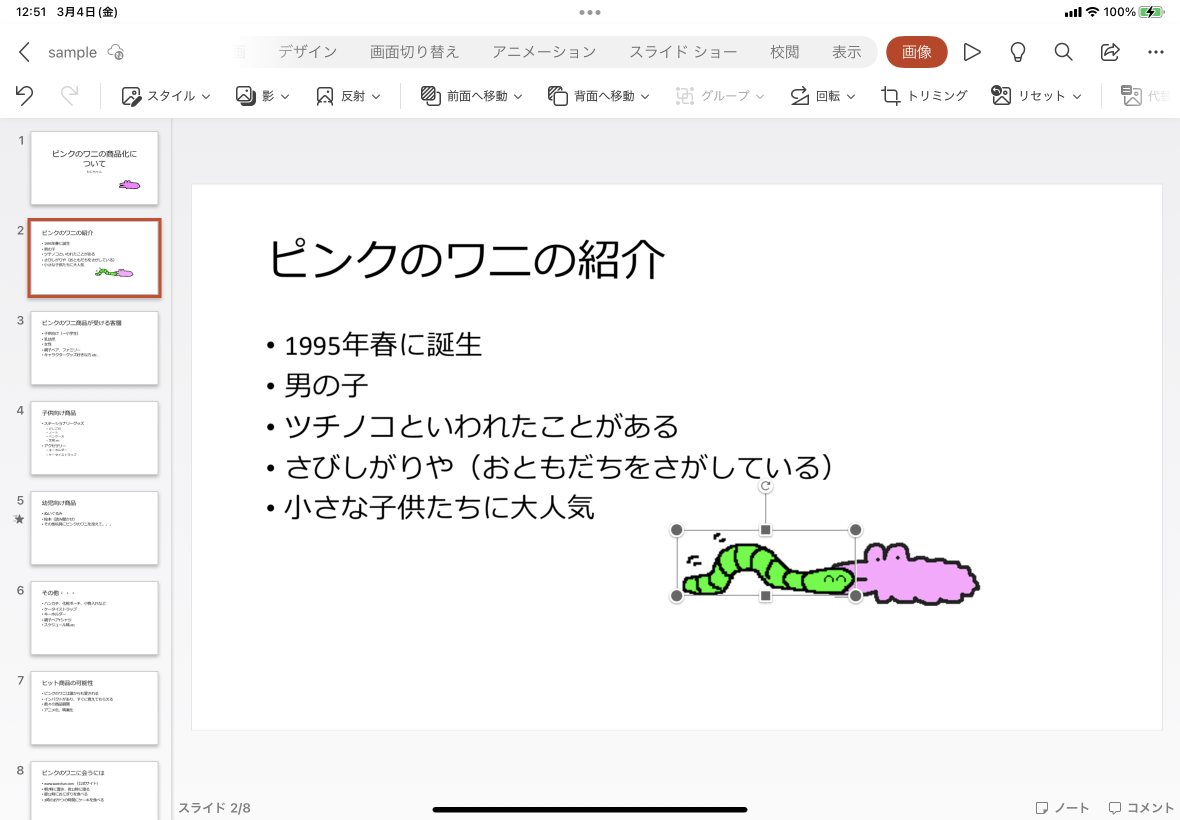Click the bullet 男の子
This screenshot has width=1180, height=820.
click(x=326, y=385)
